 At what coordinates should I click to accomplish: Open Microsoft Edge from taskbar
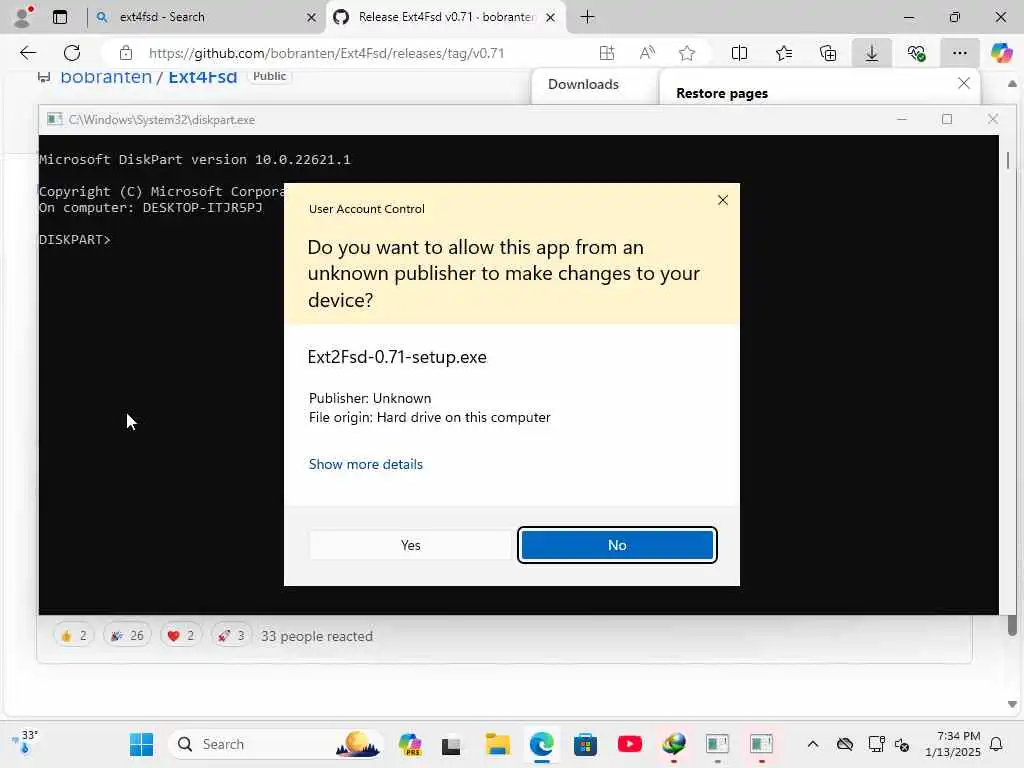click(541, 744)
